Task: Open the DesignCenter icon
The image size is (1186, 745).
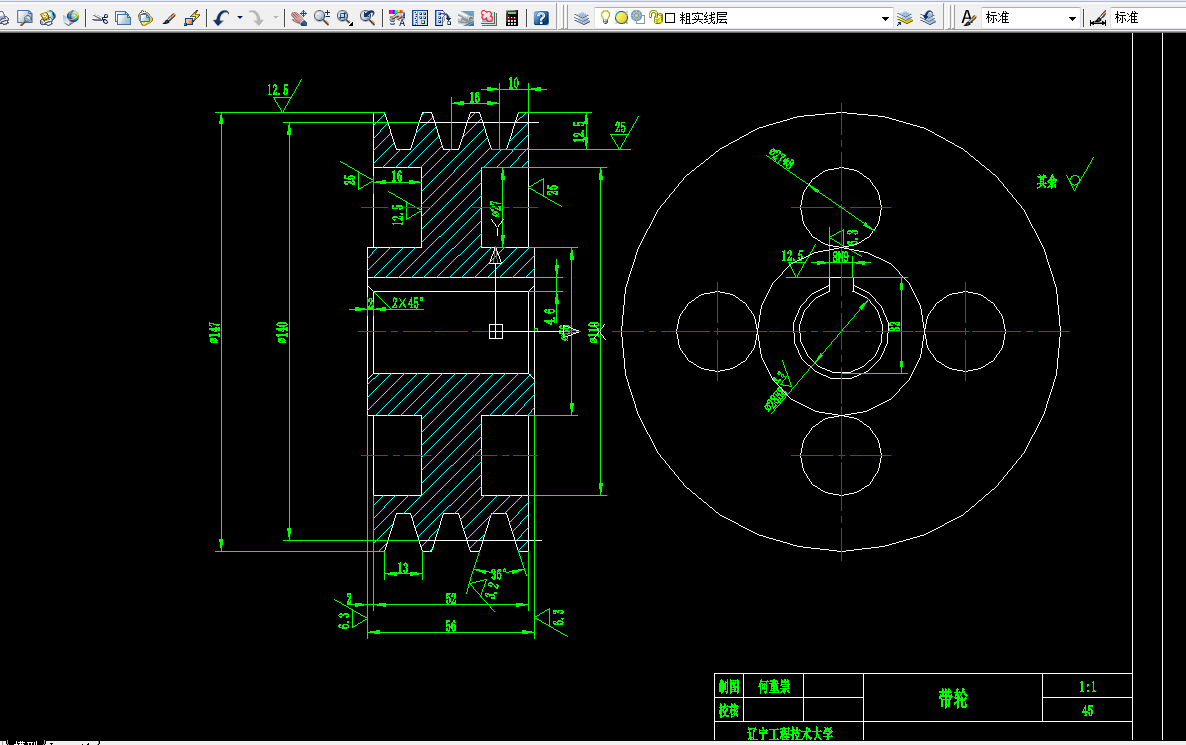Action: click(420, 17)
